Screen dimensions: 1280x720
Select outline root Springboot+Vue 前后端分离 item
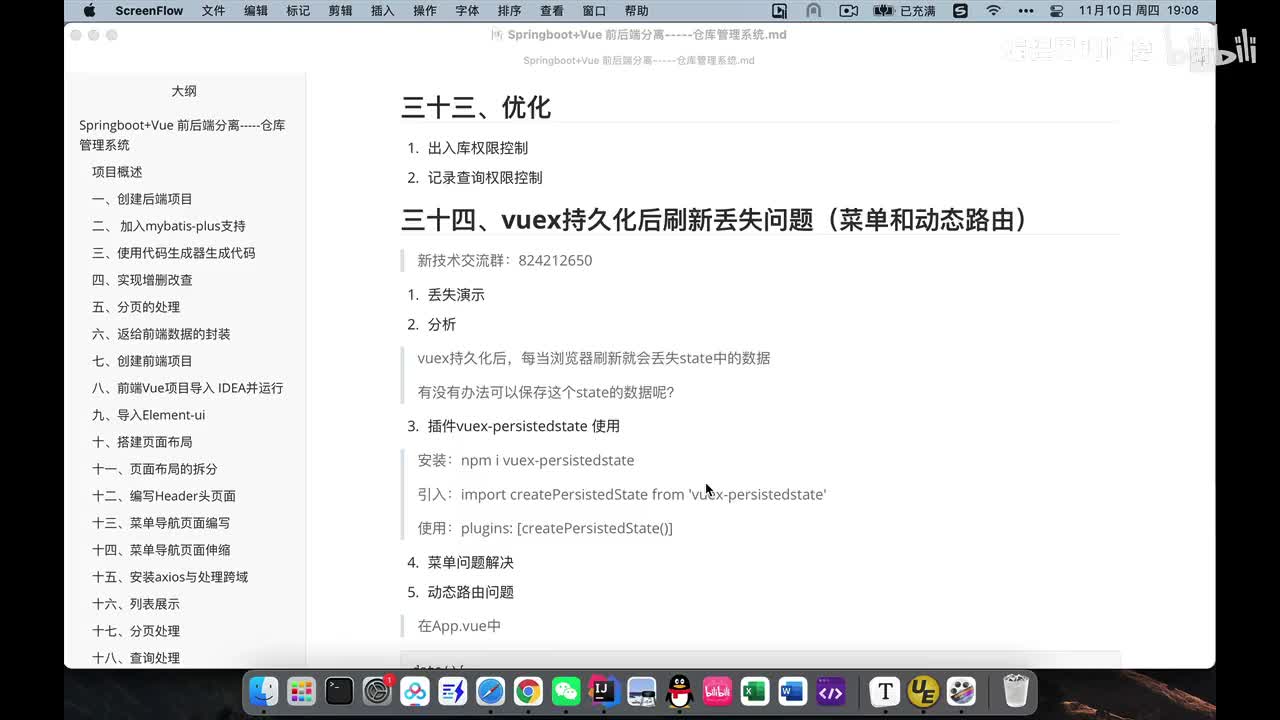tap(182, 135)
